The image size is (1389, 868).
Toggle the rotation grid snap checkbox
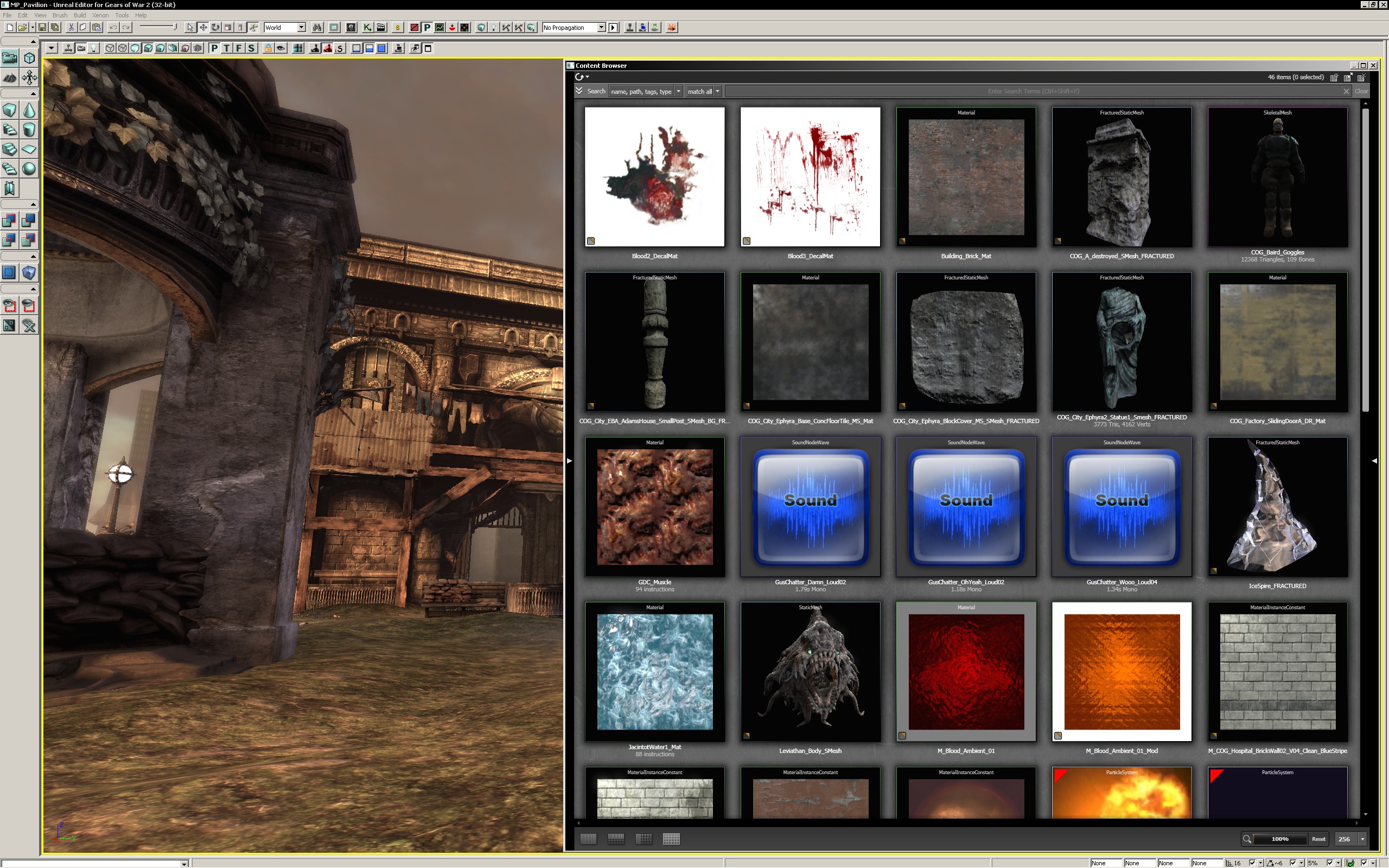[x=1293, y=863]
